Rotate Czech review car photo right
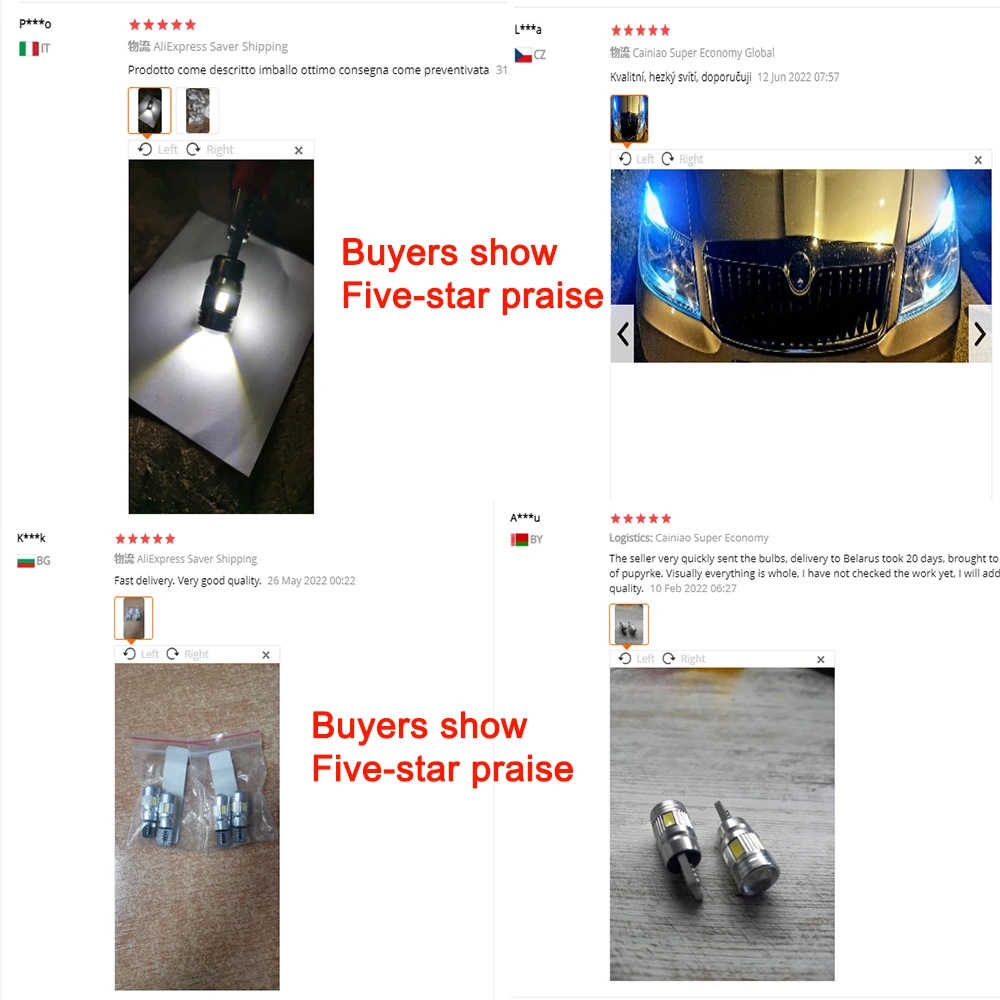 682,159
